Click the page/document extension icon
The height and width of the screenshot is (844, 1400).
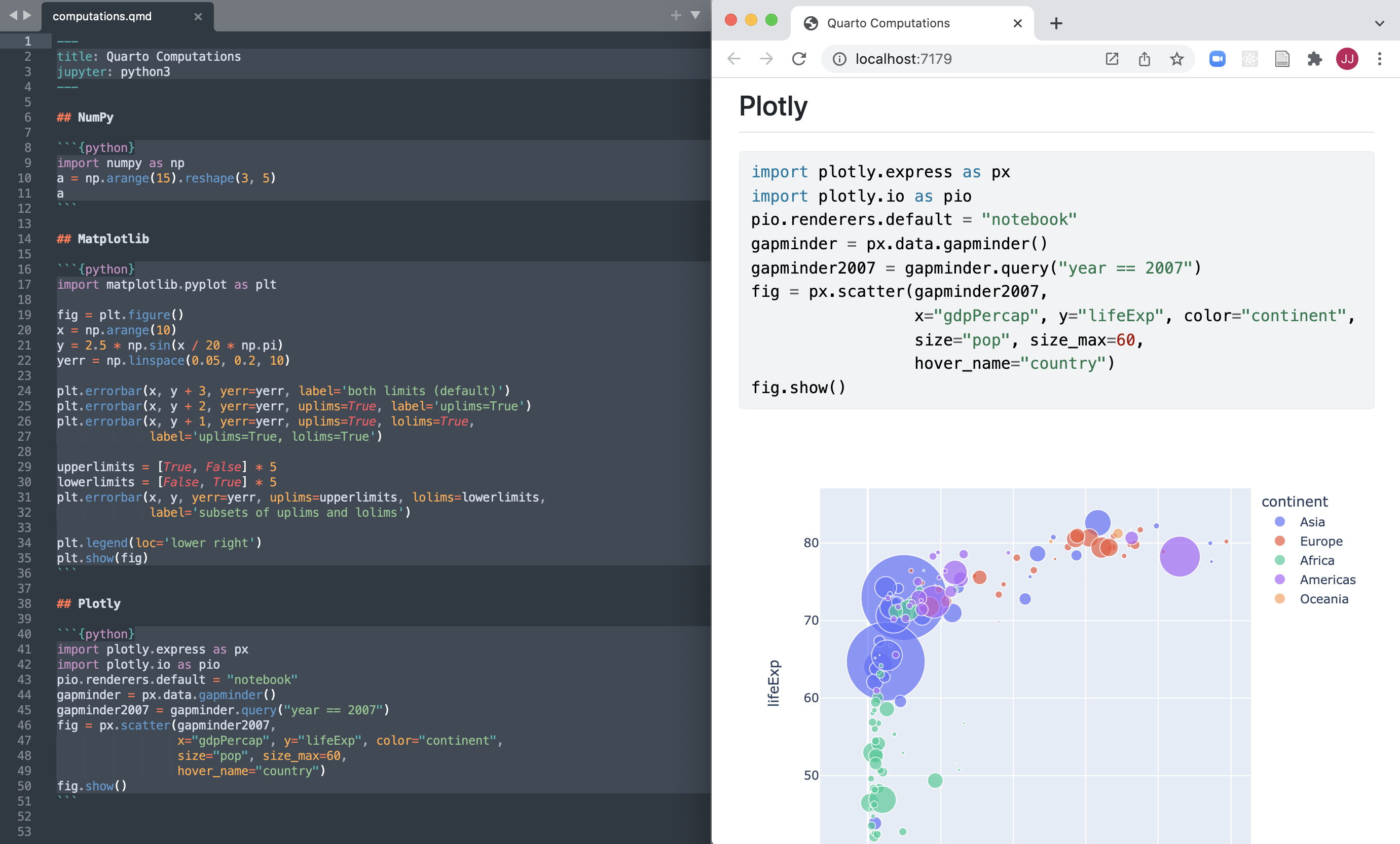(x=1282, y=58)
